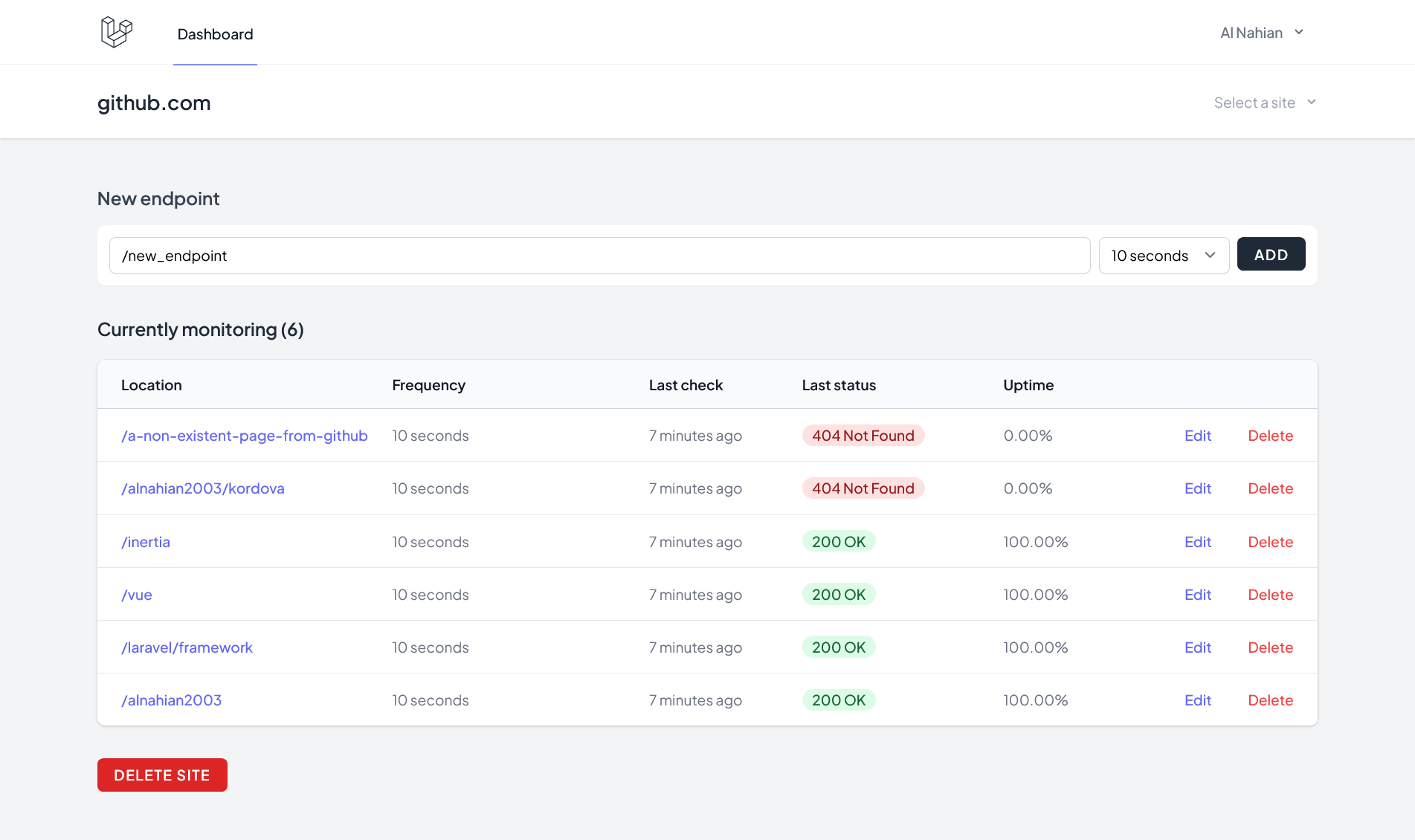The image size is (1415, 840).
Task: Open the /inertia endpoint link
Action: point(146,542)
